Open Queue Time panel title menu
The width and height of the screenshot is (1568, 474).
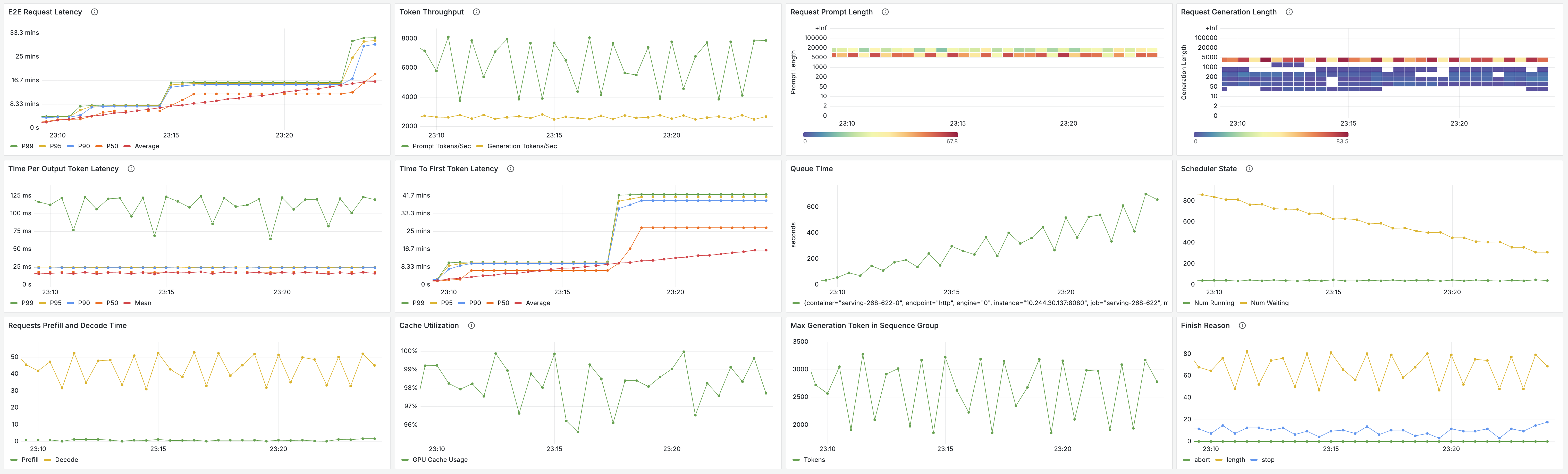click(x=811, y=169)
